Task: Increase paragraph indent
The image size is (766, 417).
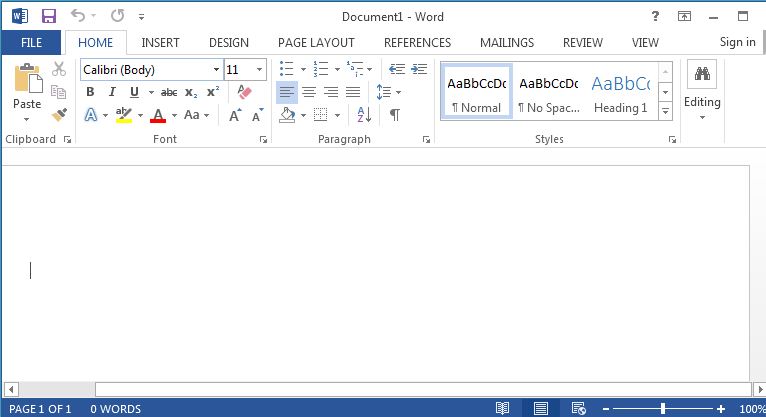Action: coord(419,69)
